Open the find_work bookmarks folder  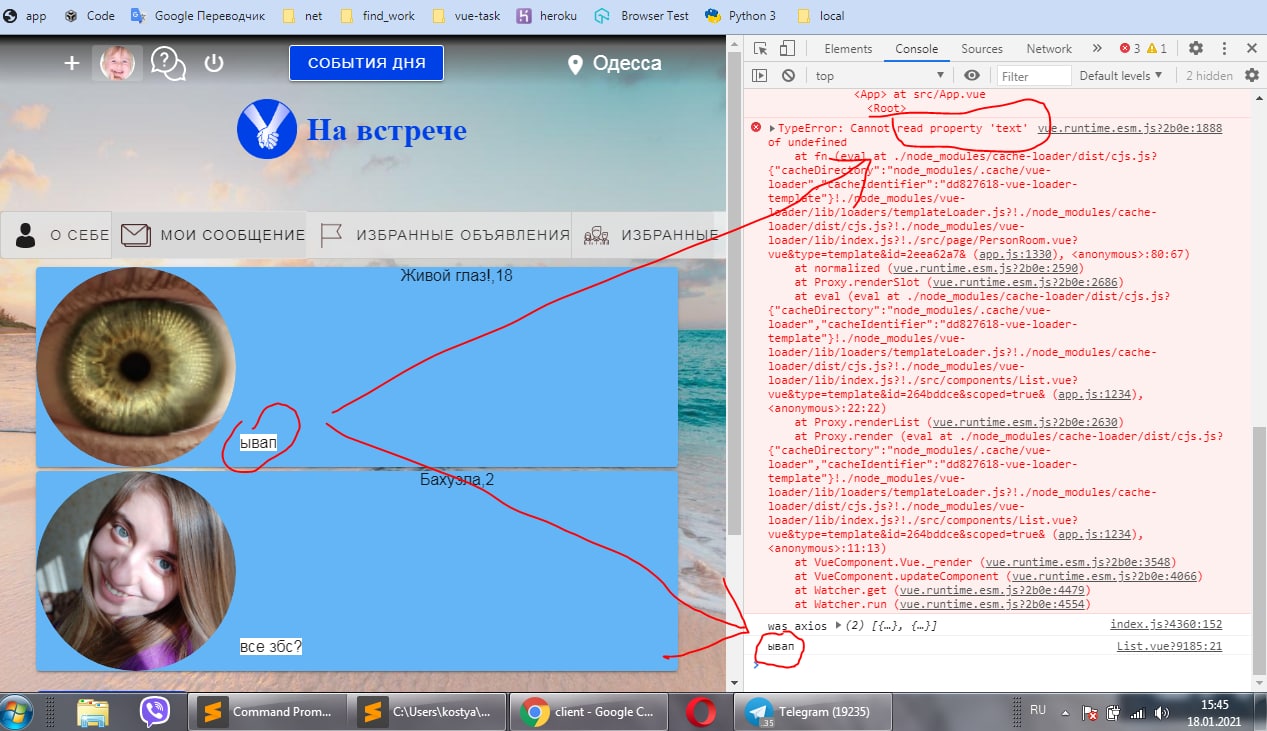[x=379, y=15]
